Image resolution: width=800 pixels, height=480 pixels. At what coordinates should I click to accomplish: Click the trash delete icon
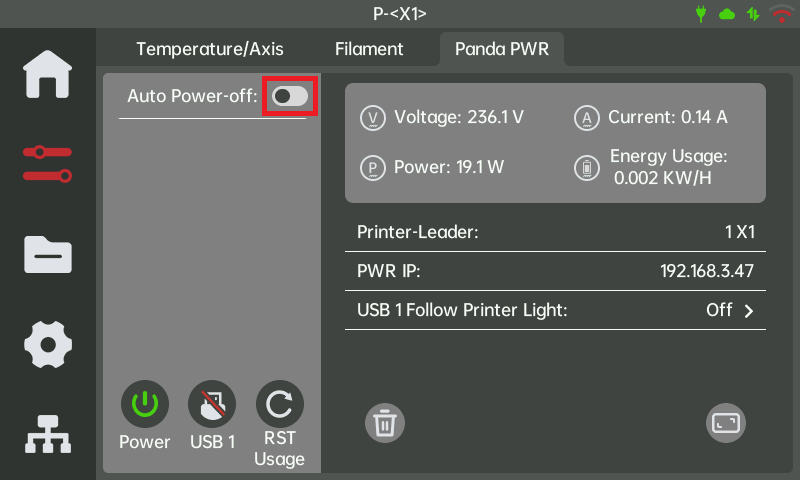[x=384, y=423]
